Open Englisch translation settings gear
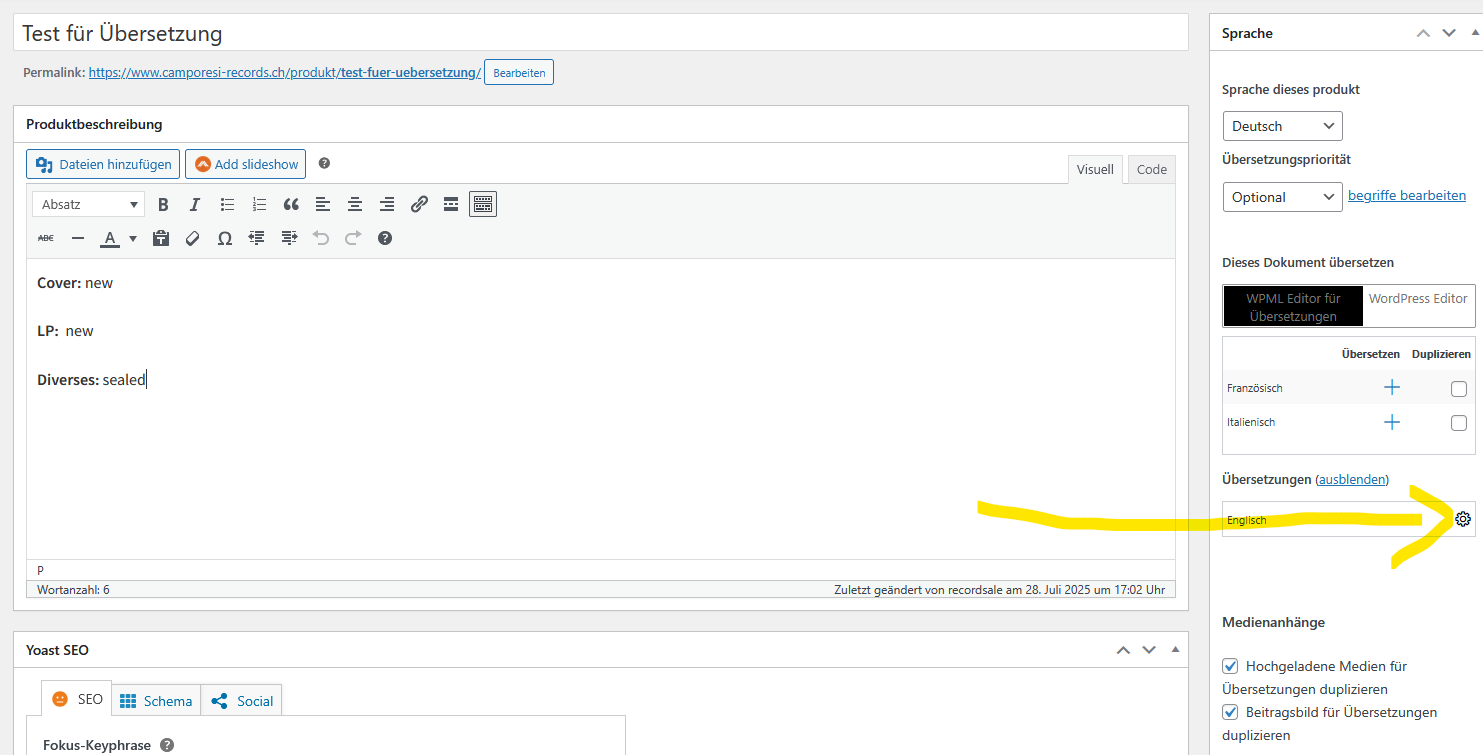Image resolution: width=1483 pixels, height=755 pixels. pyautogui.click(x=1463, y=519)
